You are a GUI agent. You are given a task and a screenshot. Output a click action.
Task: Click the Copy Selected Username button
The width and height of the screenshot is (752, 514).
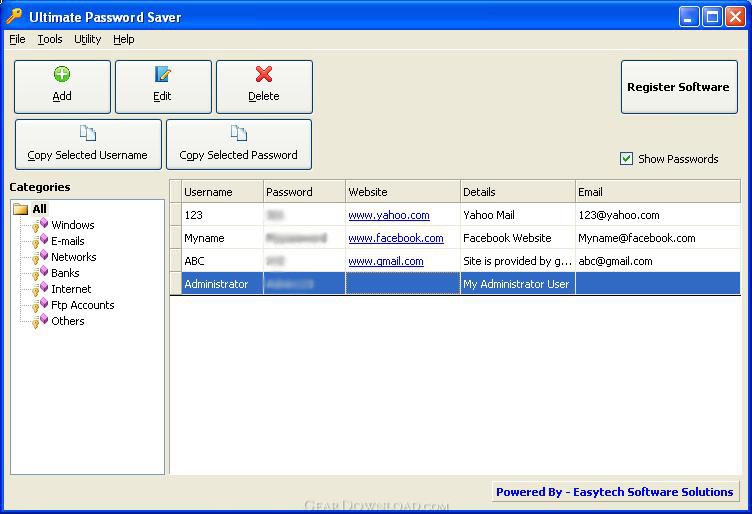[x=88, y=144]
